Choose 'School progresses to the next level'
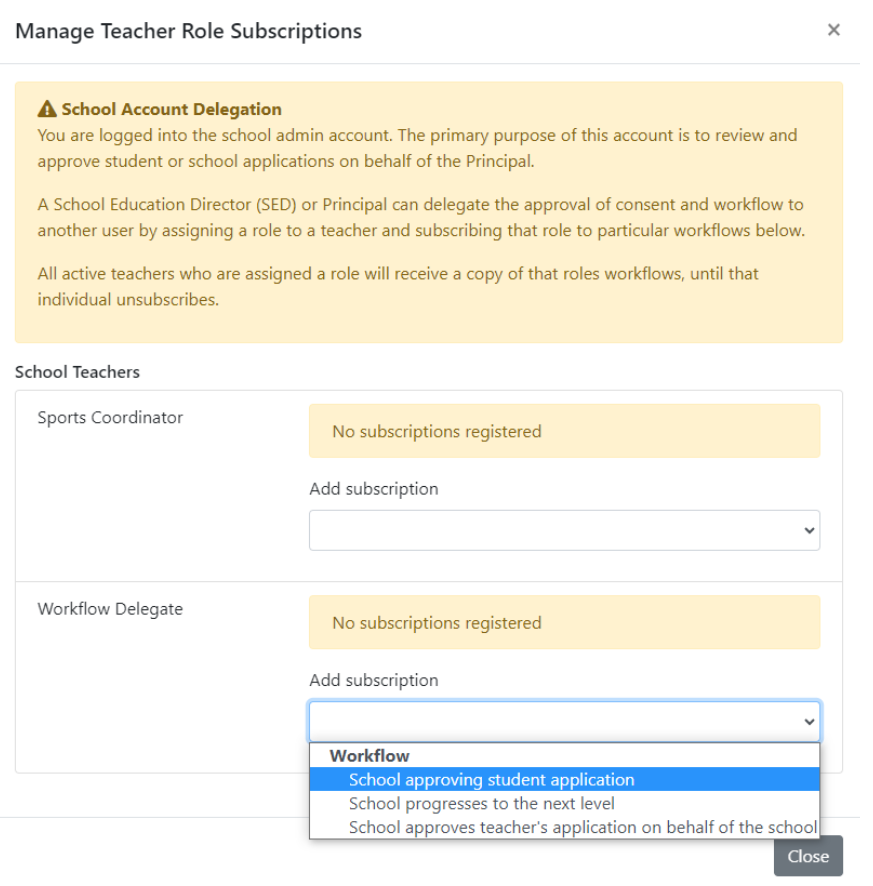The width and height of the screenshot is (873, 886). tap(564, 804)
